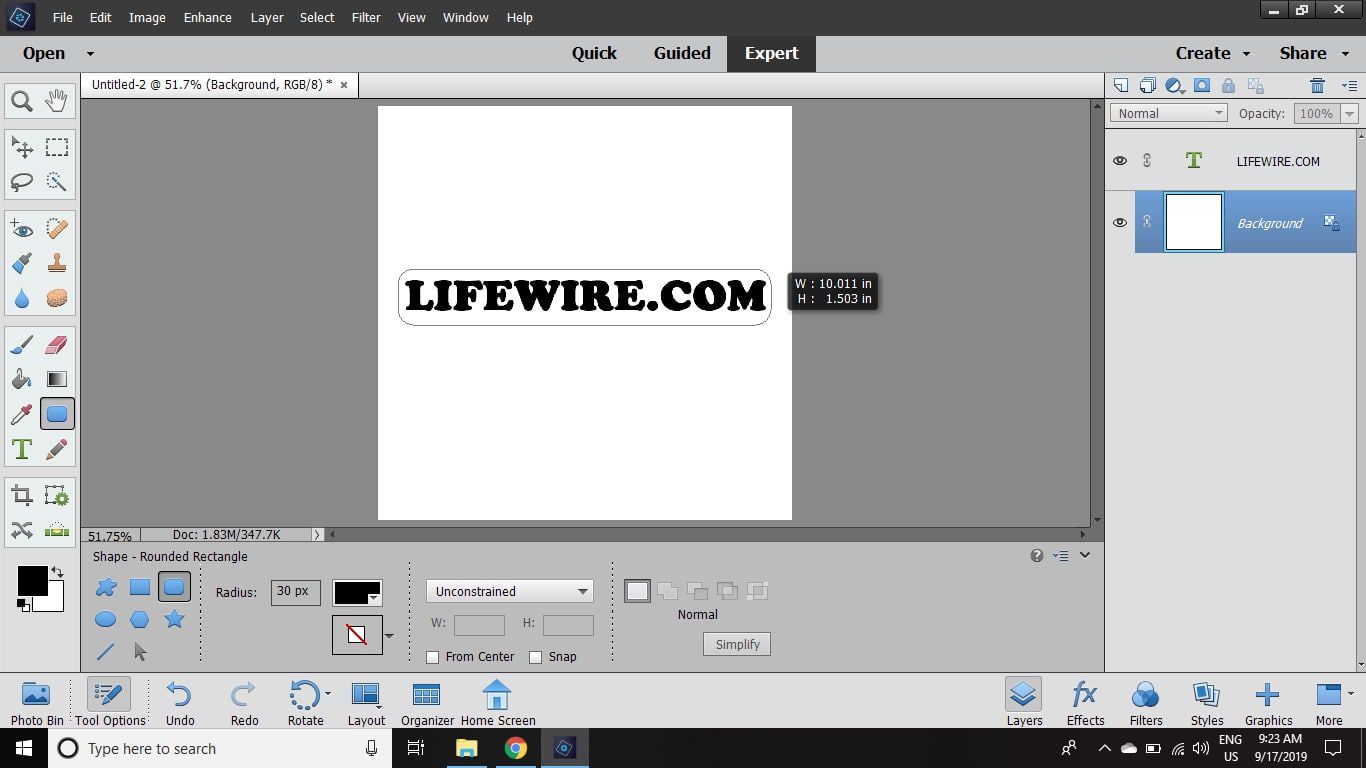Image resolution: width=1366 pixels, height=768 pixels.
Task: Go to the Home Screen
Action: point(498,702)
